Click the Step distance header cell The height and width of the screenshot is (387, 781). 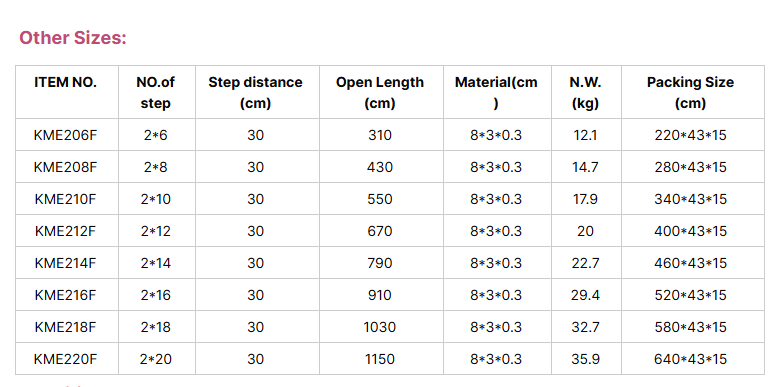click(x=256, y=93)
